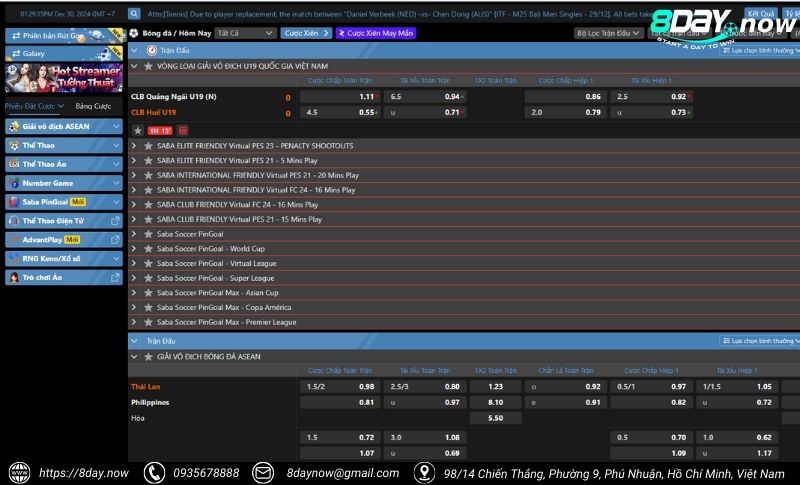Click the star icon under CLB Huế U19

tap(138, 130)
